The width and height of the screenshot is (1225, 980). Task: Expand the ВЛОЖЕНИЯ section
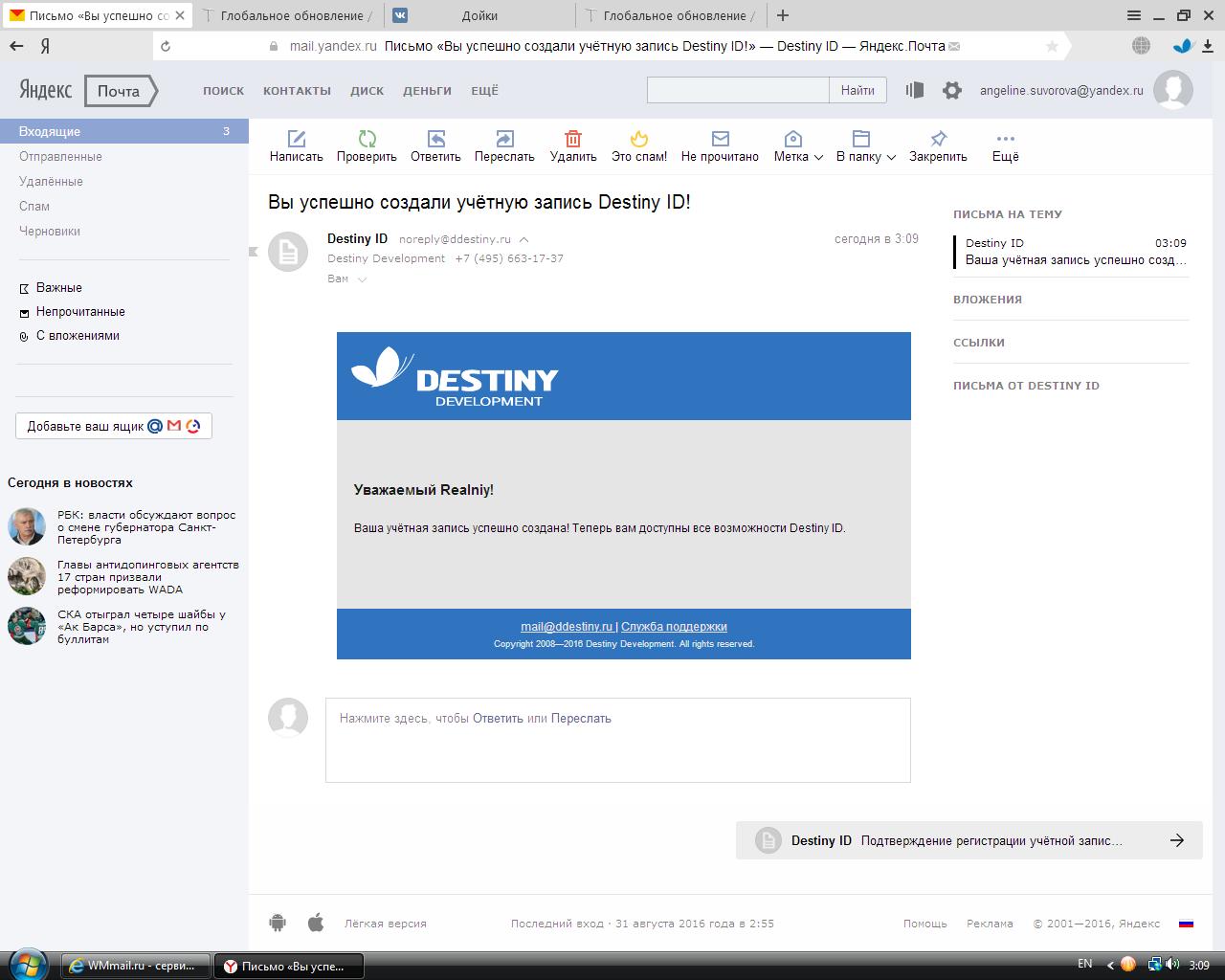988,300
